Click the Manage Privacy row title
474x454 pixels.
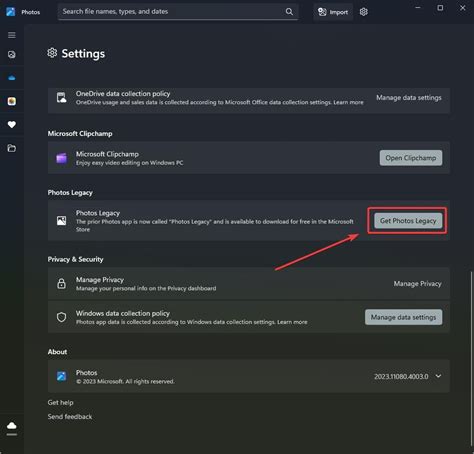point(100,280)
